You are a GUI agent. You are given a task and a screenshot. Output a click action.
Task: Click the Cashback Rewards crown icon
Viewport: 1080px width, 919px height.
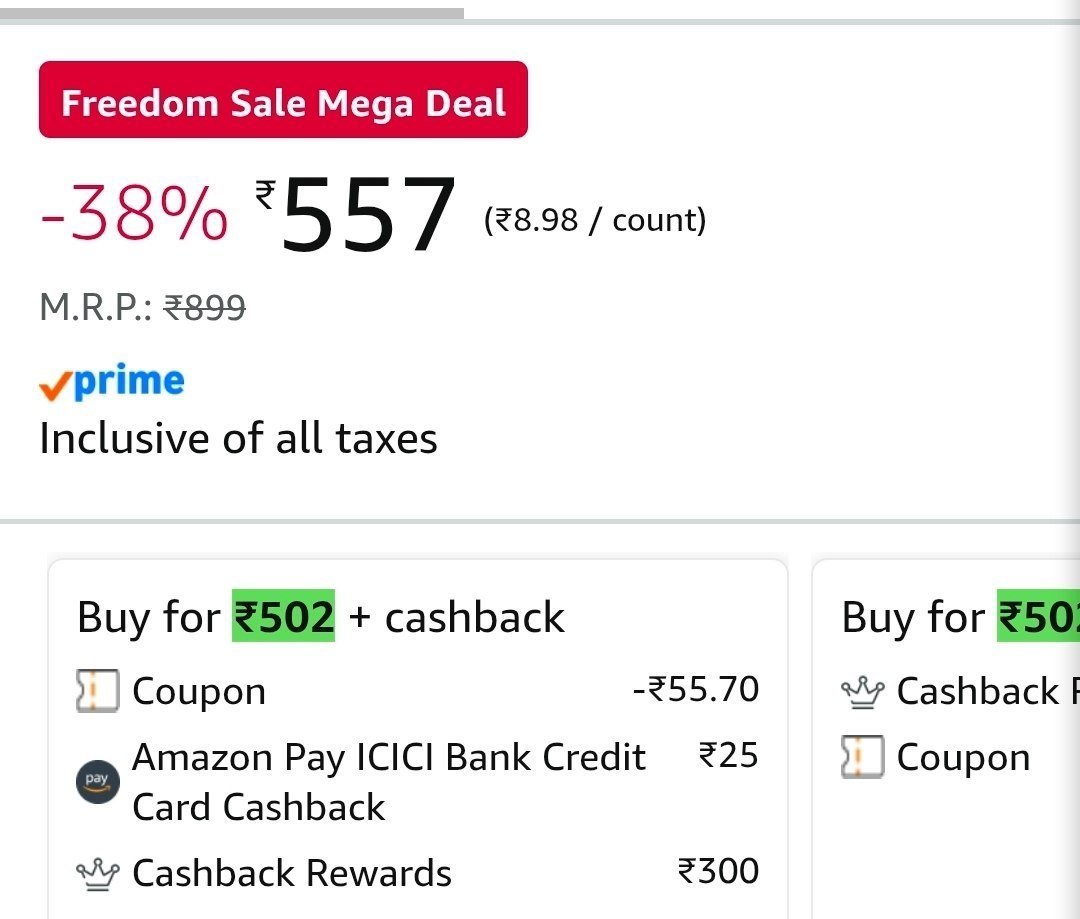97,874
